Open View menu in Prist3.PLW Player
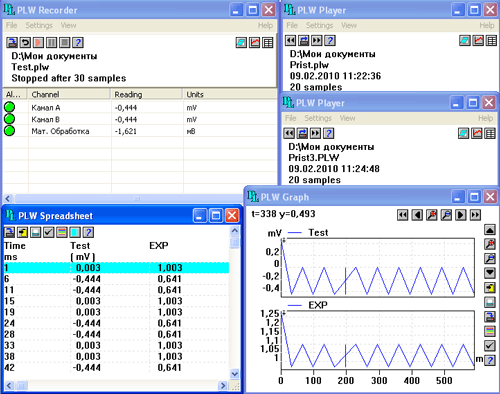 click(347, 118)
